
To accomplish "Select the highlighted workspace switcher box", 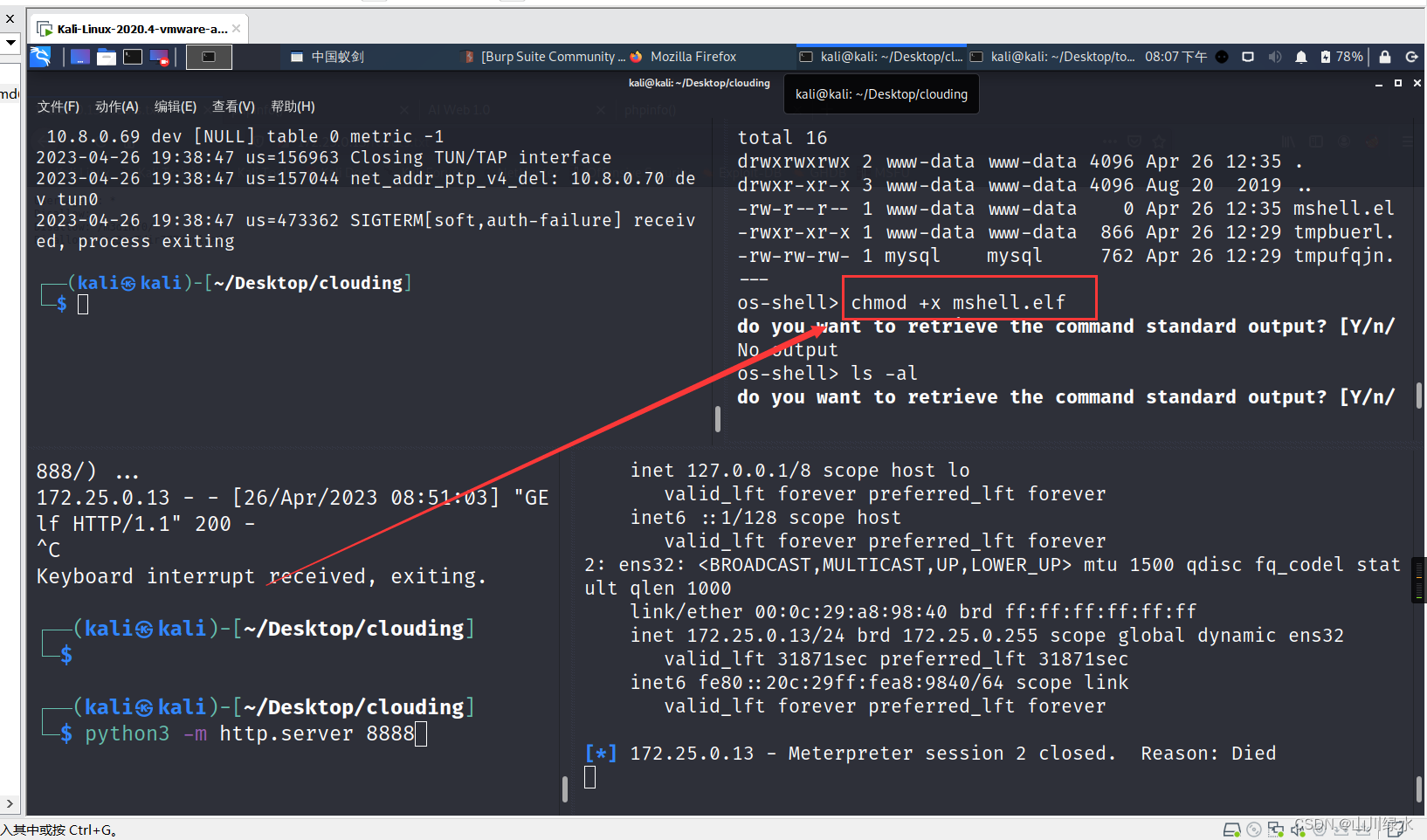I will coord(209,57).
